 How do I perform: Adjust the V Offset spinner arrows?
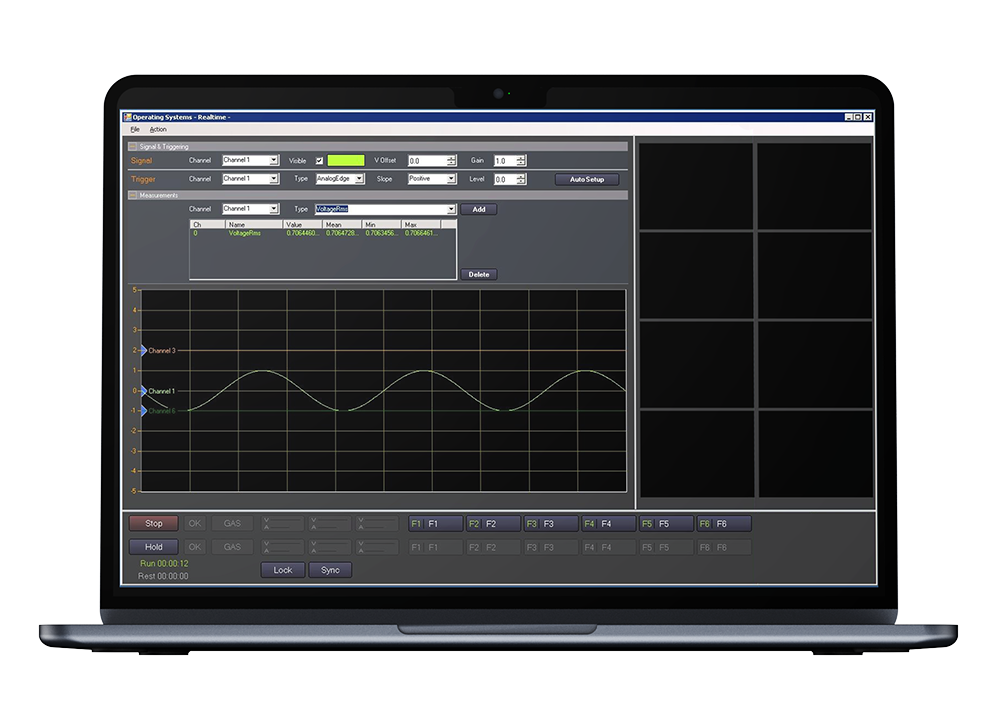click(452, 161)
